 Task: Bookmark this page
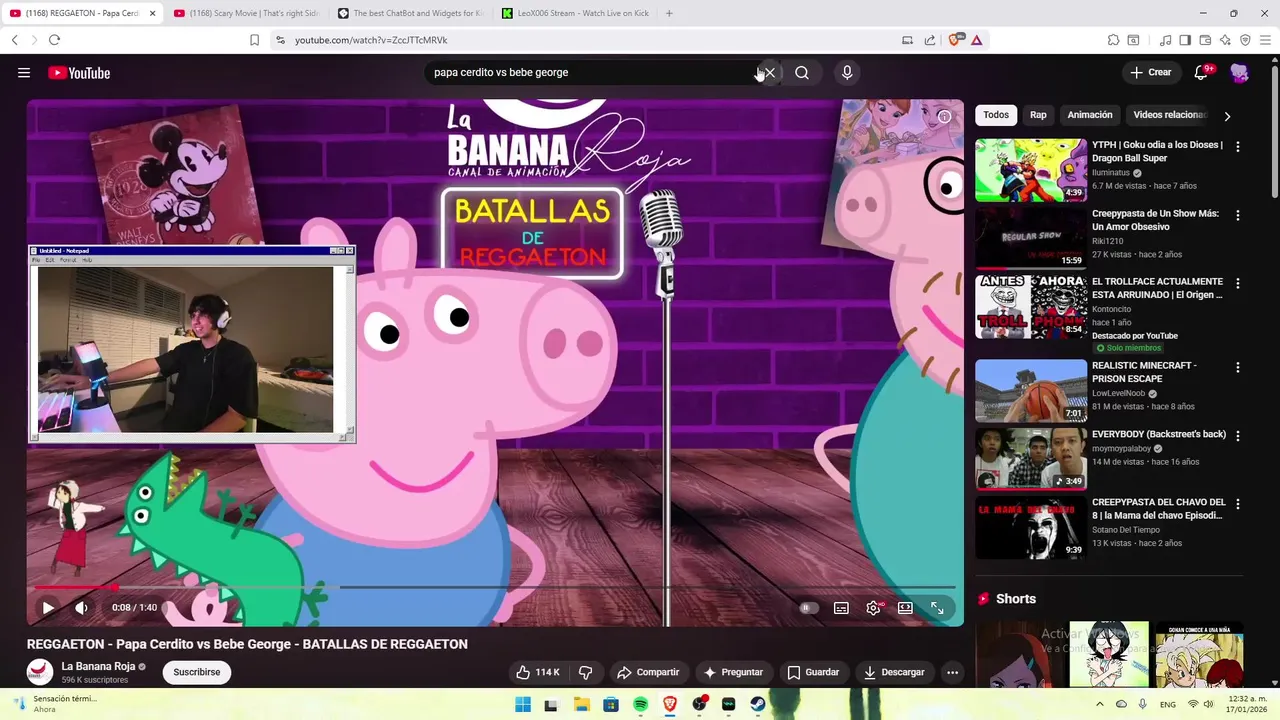point(254,40)
